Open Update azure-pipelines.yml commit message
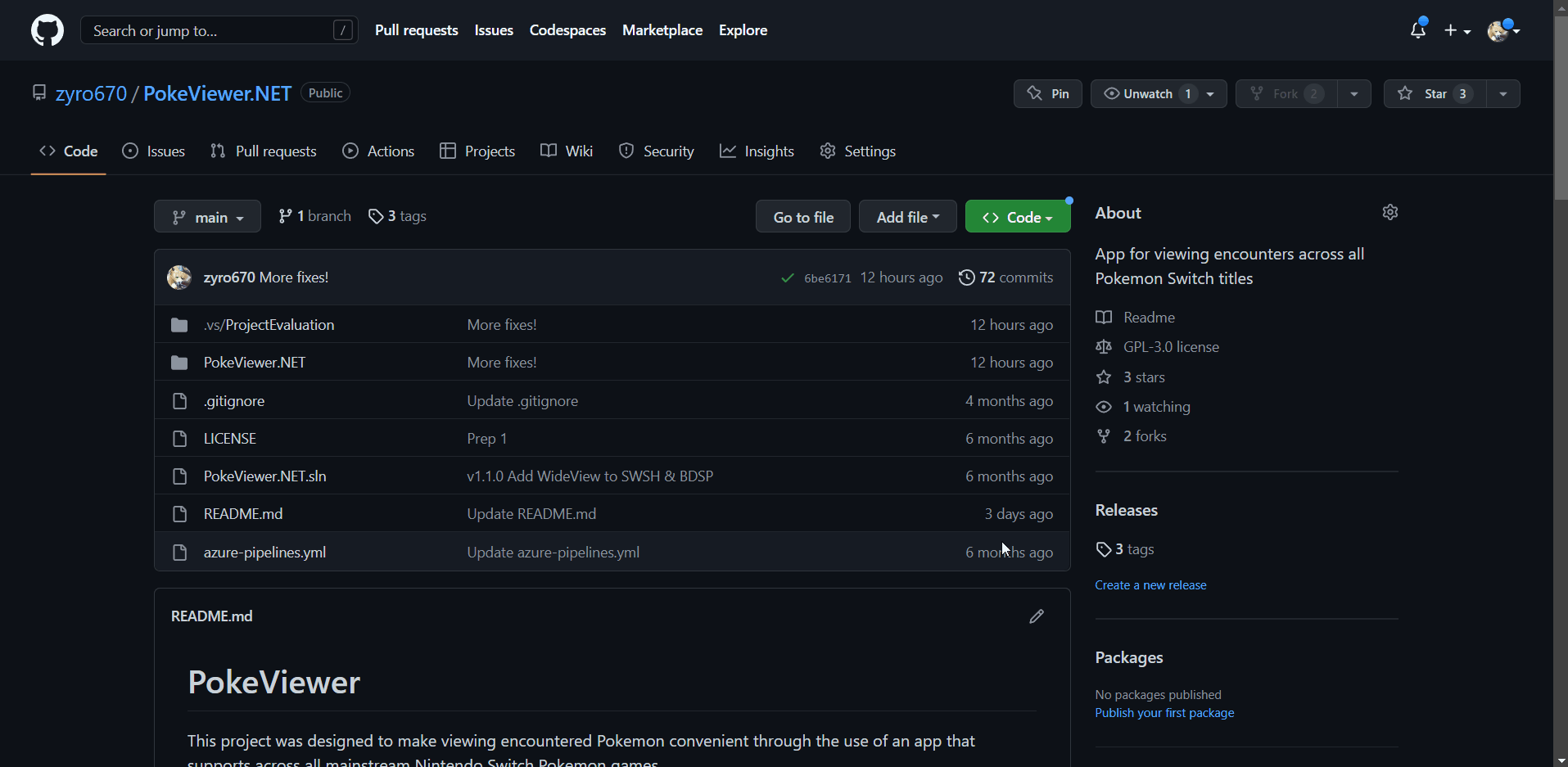 point(554,553)
